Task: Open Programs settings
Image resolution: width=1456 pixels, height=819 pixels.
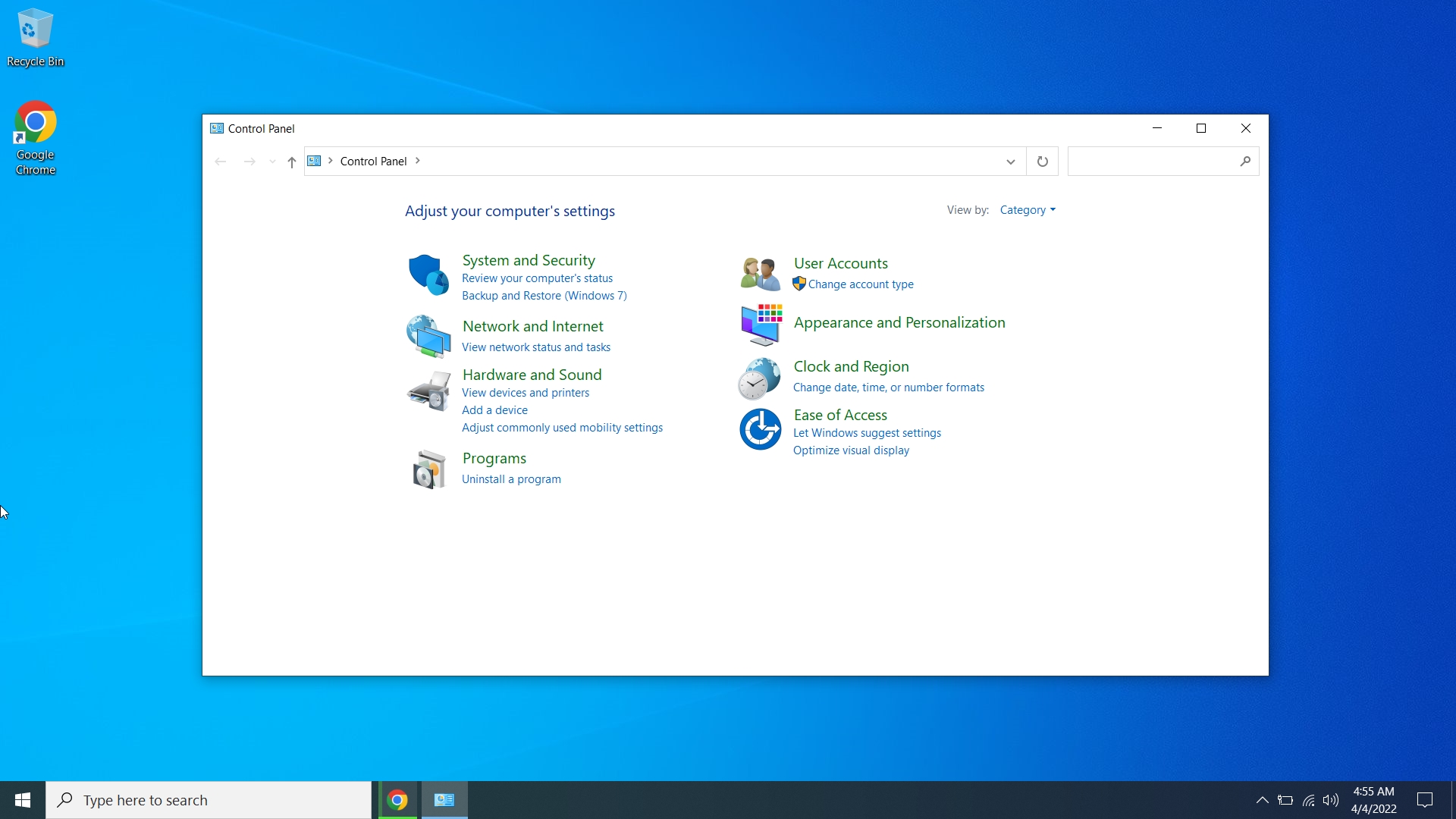Action: coord(495,457)
